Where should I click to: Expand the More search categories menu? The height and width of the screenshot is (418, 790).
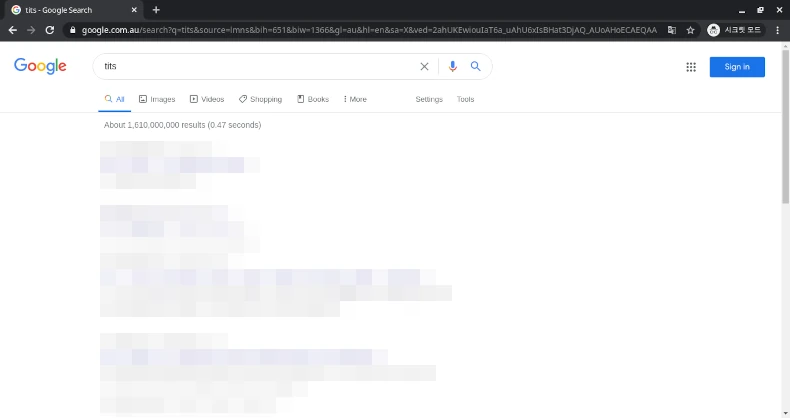(355, 99)
